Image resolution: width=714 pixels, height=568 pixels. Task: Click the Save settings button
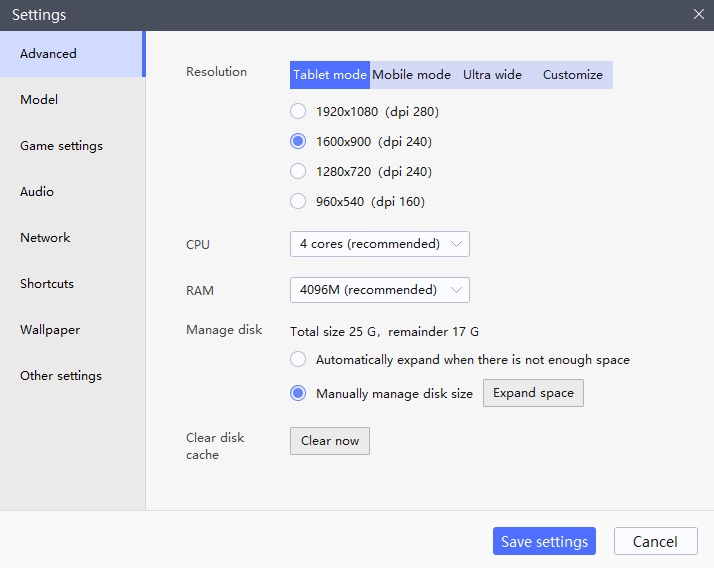[x=544, y=542]
